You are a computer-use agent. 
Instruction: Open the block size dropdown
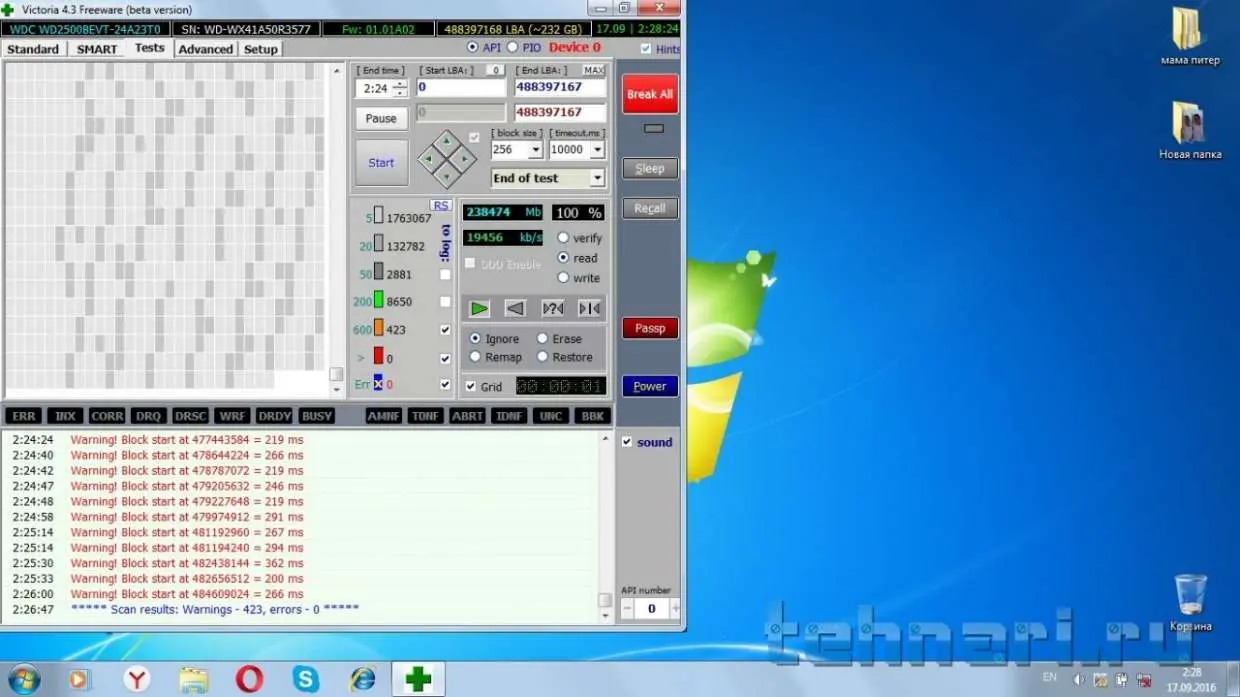pyautogui.click(x=535, y=150)
